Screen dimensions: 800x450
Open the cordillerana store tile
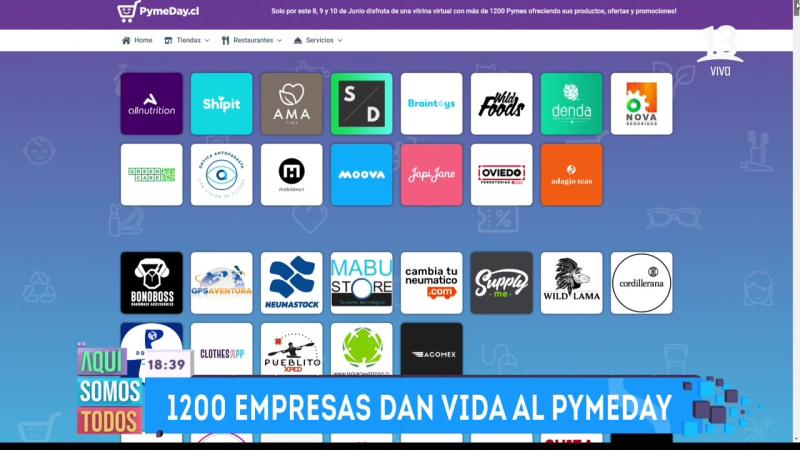pyautogui.click(x=642, y=283)
